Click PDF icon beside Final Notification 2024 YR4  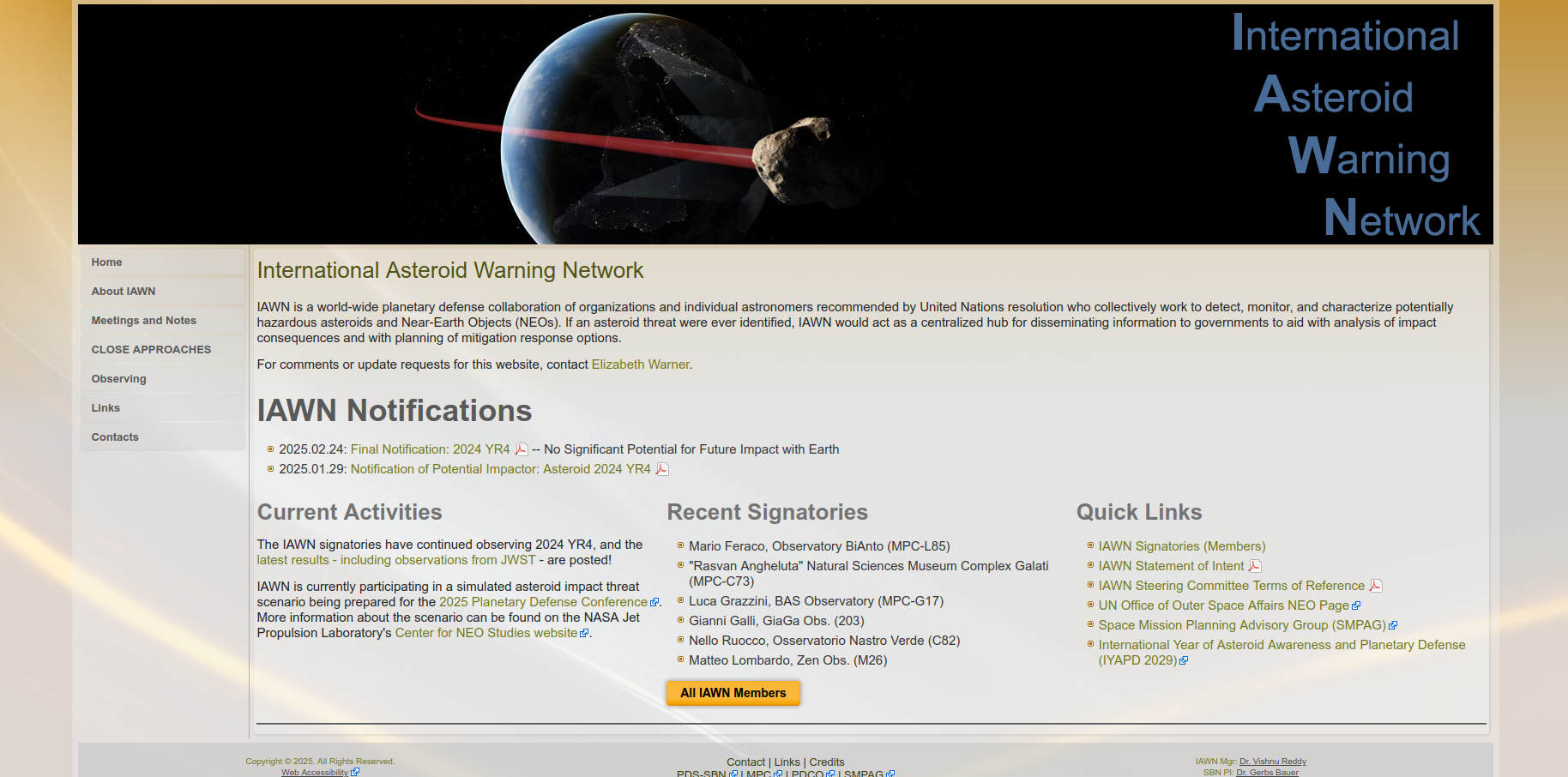pos(521,449)
